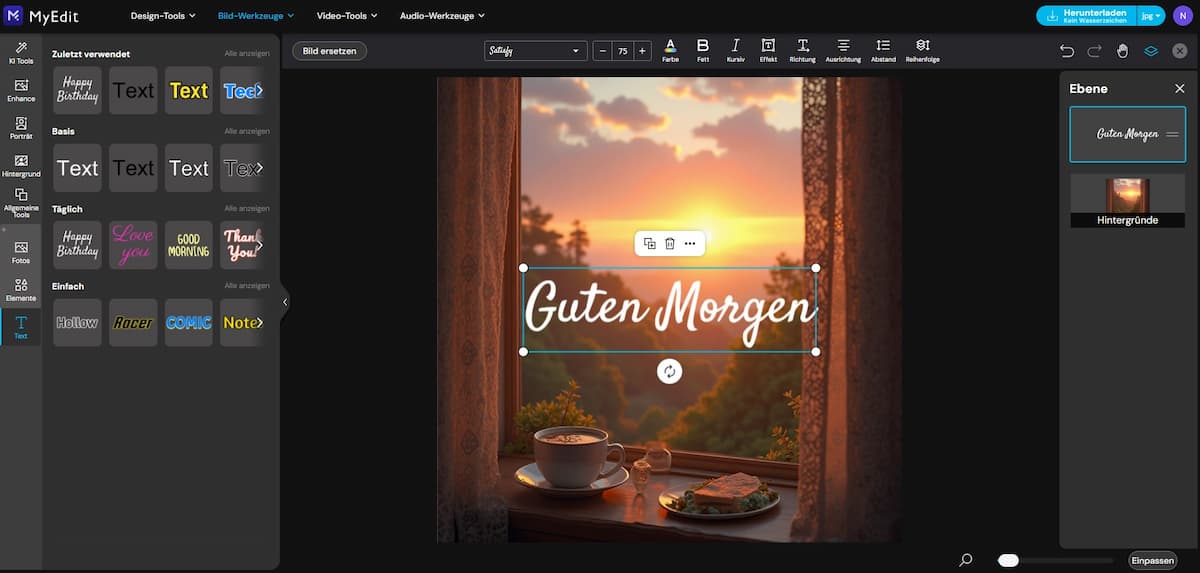Open the Audio-Werkzeuge menu

442,16
